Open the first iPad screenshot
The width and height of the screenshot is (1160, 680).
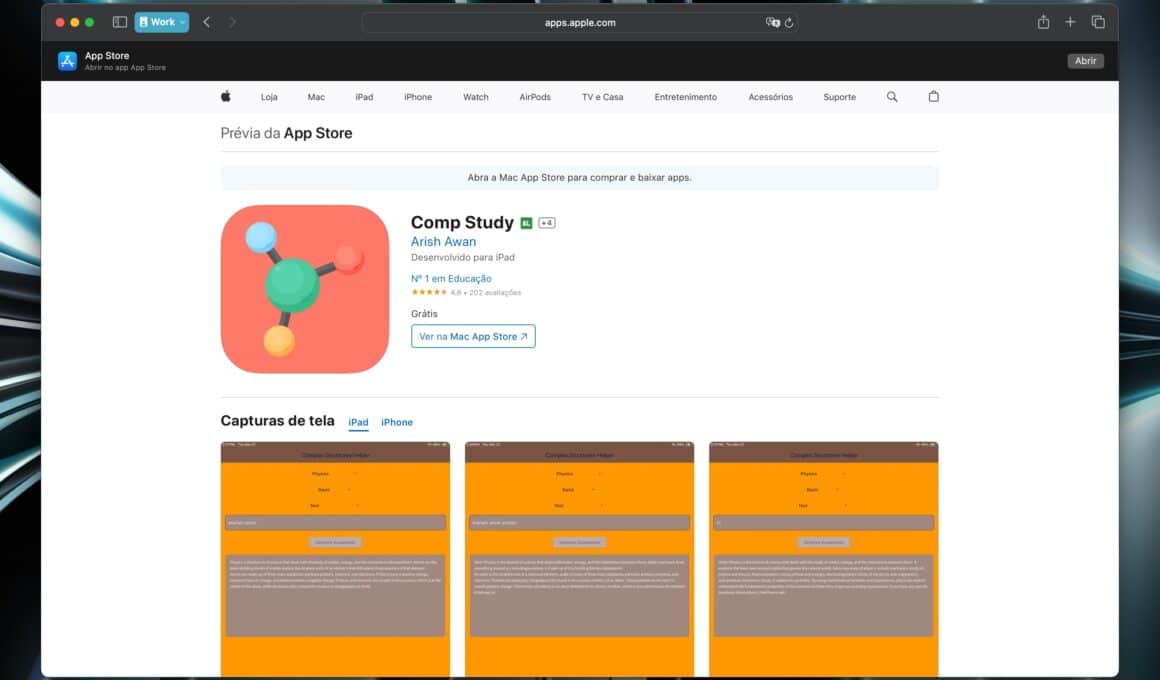pos(335,559)
